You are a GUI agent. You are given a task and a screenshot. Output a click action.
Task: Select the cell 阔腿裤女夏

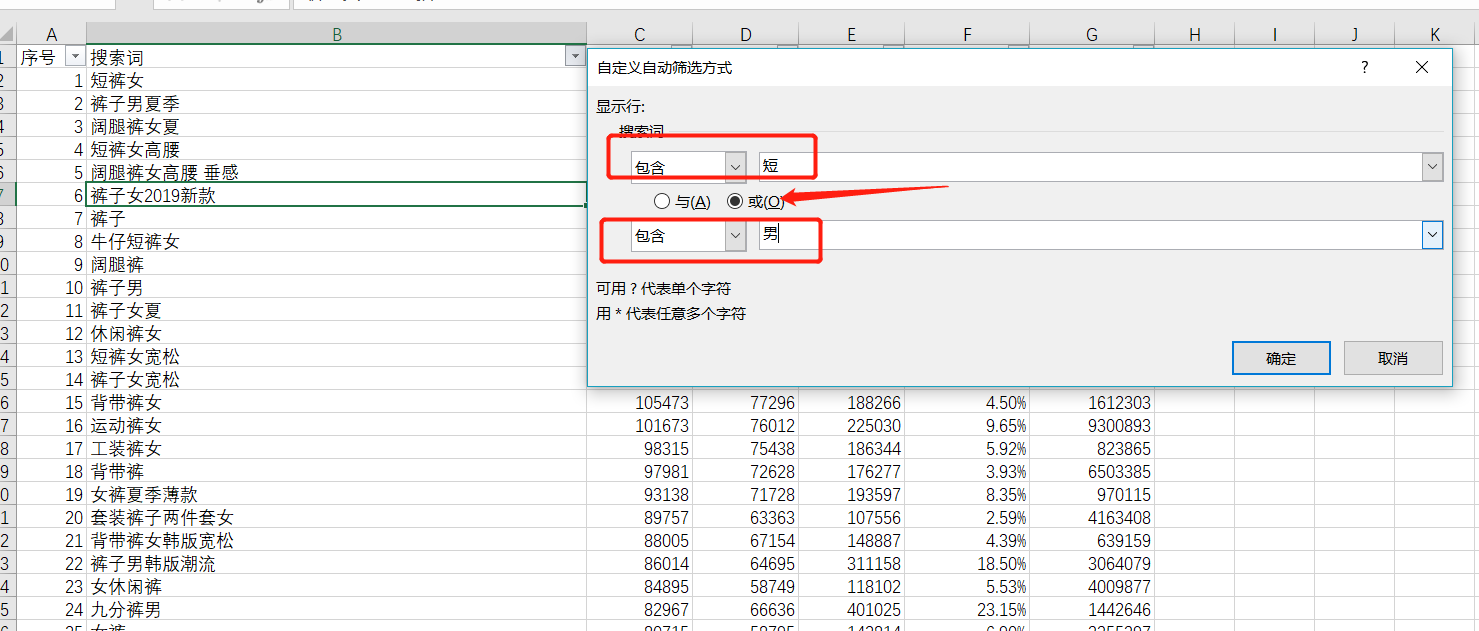[337, 127]
